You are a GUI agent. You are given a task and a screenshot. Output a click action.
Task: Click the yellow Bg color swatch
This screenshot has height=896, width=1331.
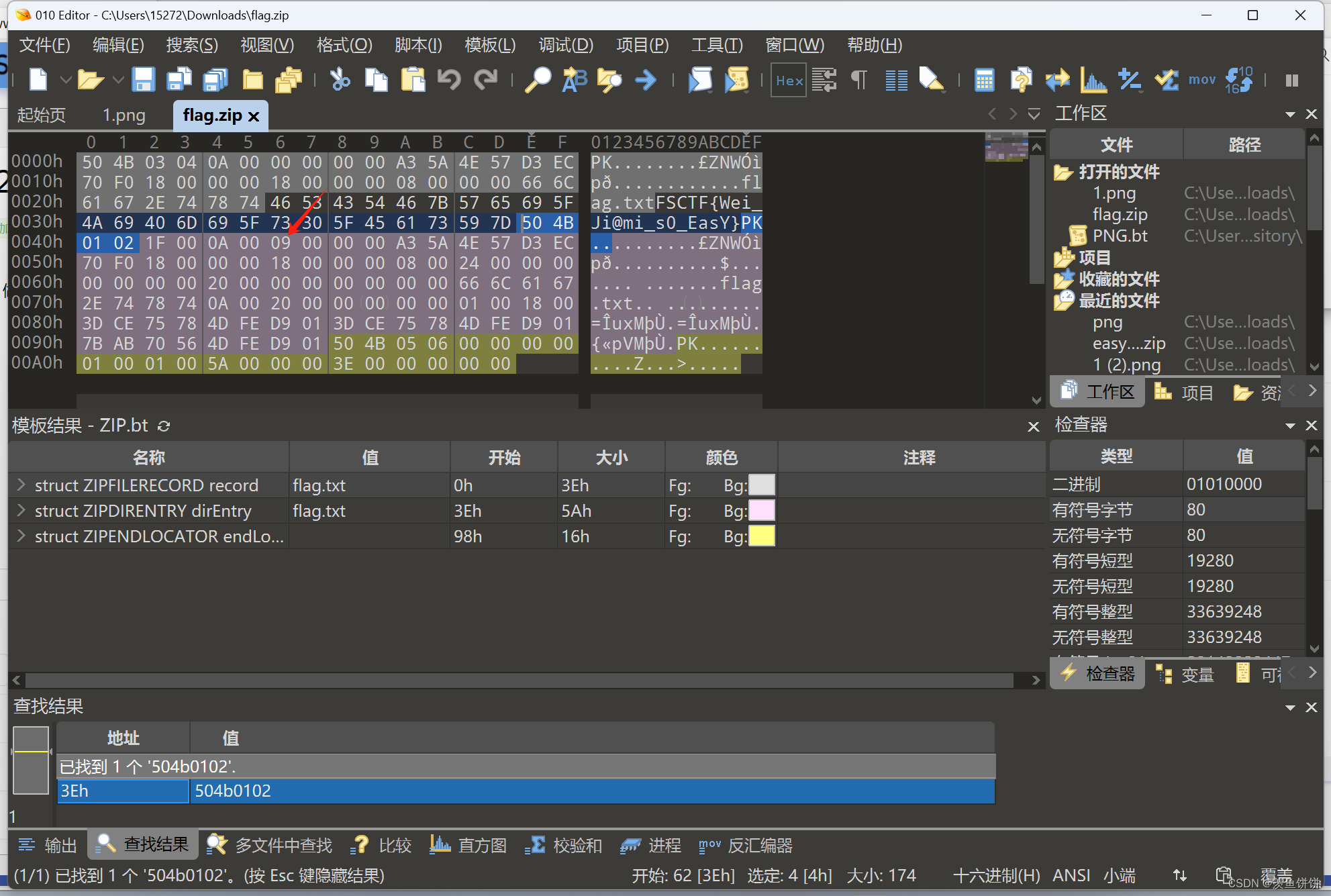click(761, 536)
